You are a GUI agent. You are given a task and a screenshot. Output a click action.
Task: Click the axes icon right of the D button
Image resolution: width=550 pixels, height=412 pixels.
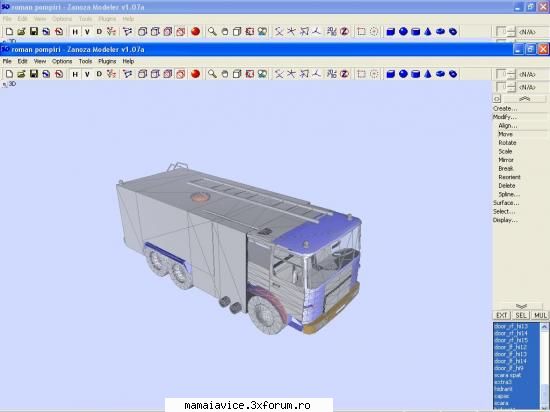(112, 74)
